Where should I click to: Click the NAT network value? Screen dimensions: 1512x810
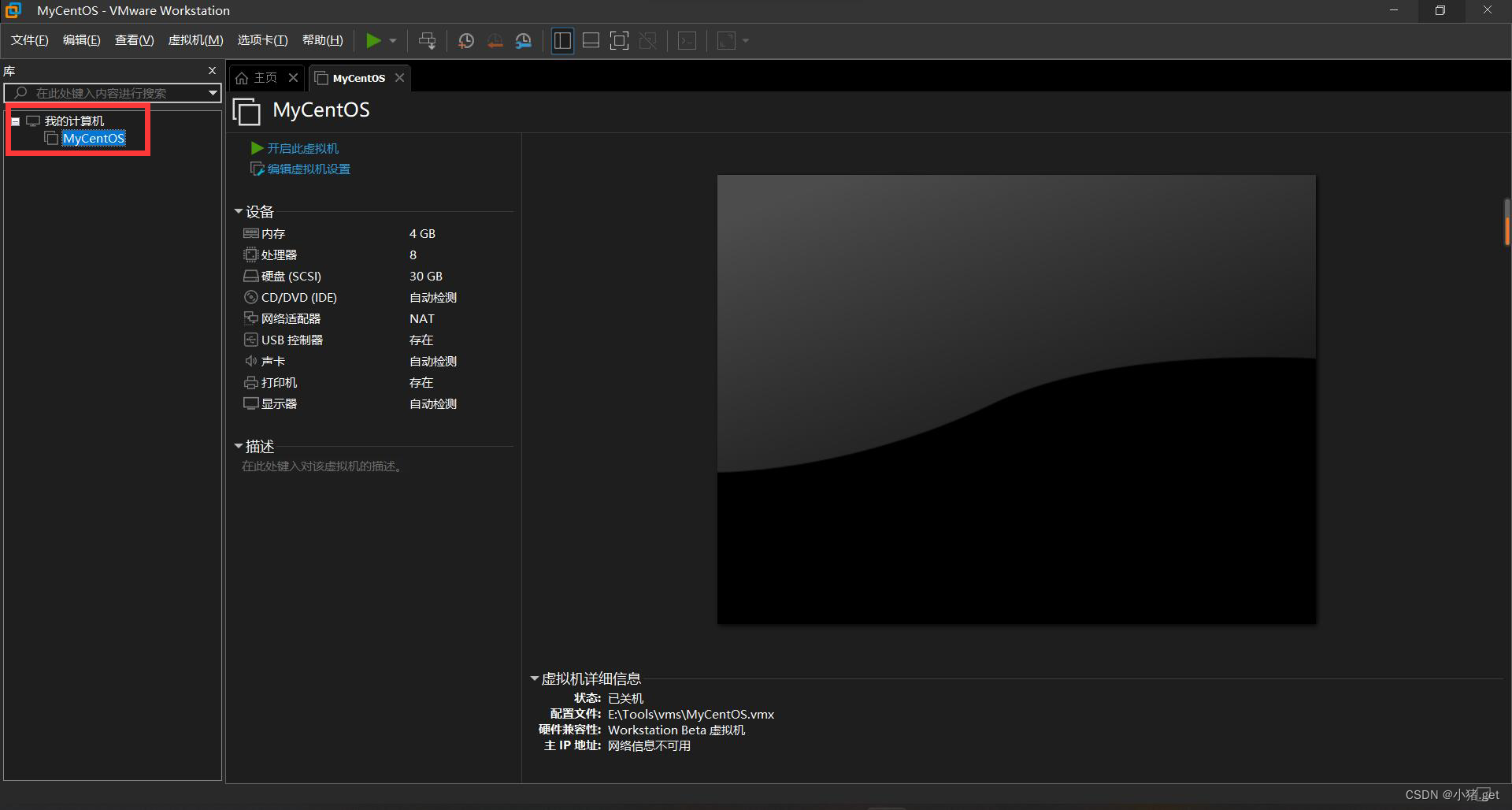[x=422, y=319]
